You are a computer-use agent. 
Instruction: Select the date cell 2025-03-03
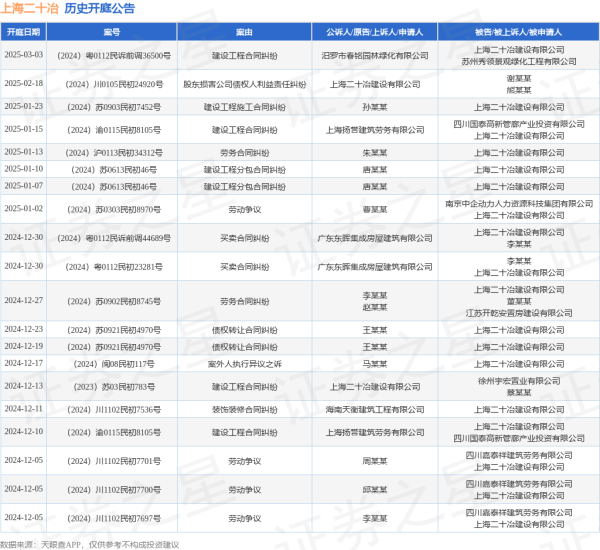pyautogui.click(x=23, y=55)
